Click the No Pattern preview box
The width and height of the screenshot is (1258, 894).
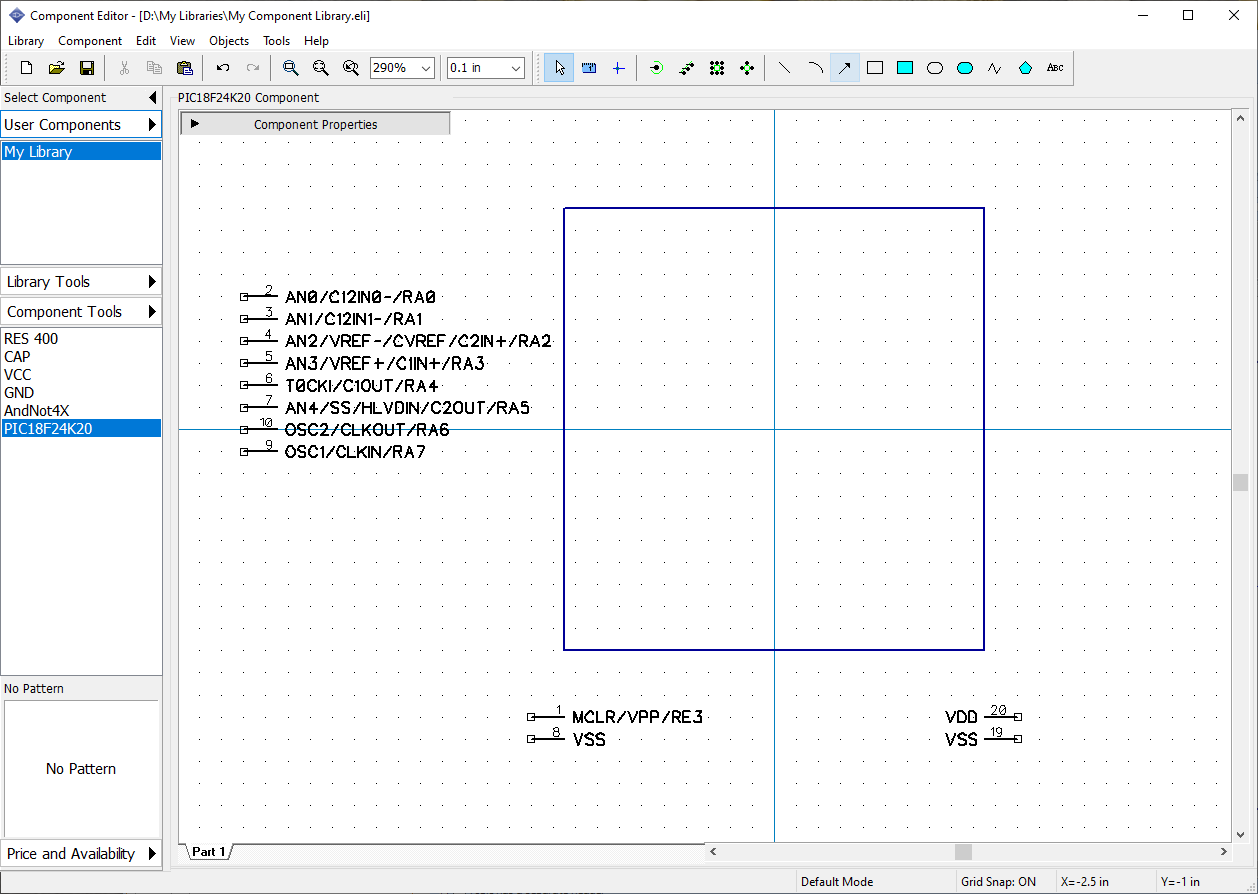[x=82, y=769]
